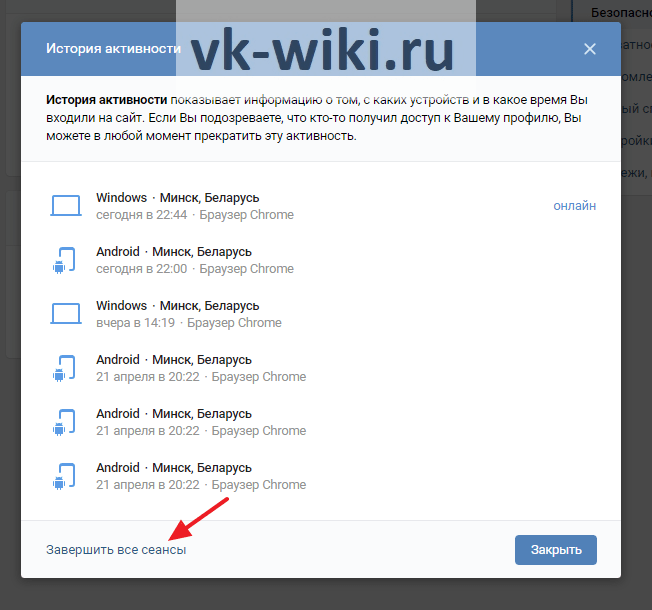Click the Безопасность item in background sidebar

point(621,13)
